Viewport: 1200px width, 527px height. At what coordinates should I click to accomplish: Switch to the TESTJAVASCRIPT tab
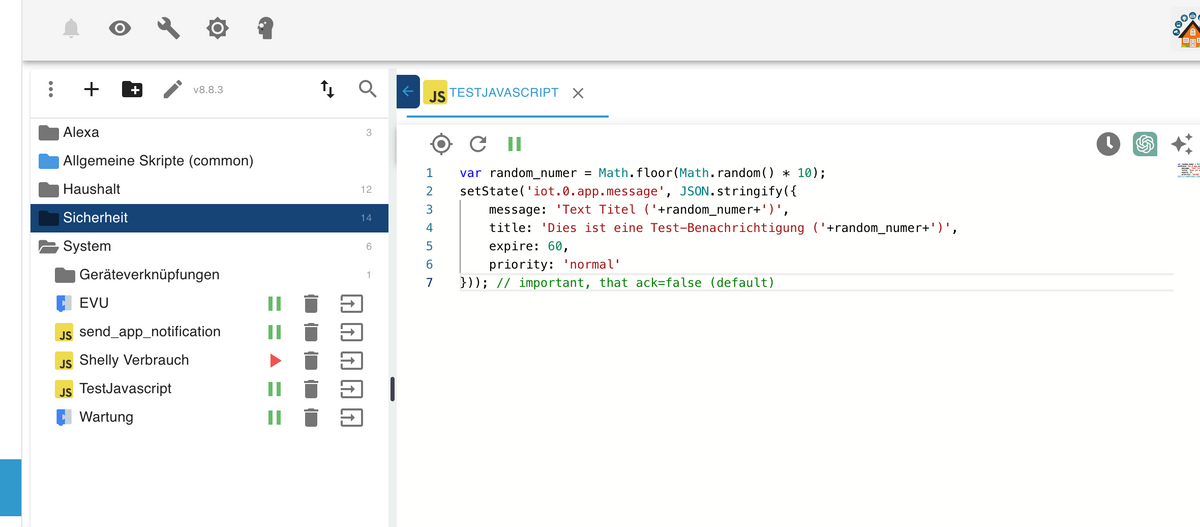(503, 92)
